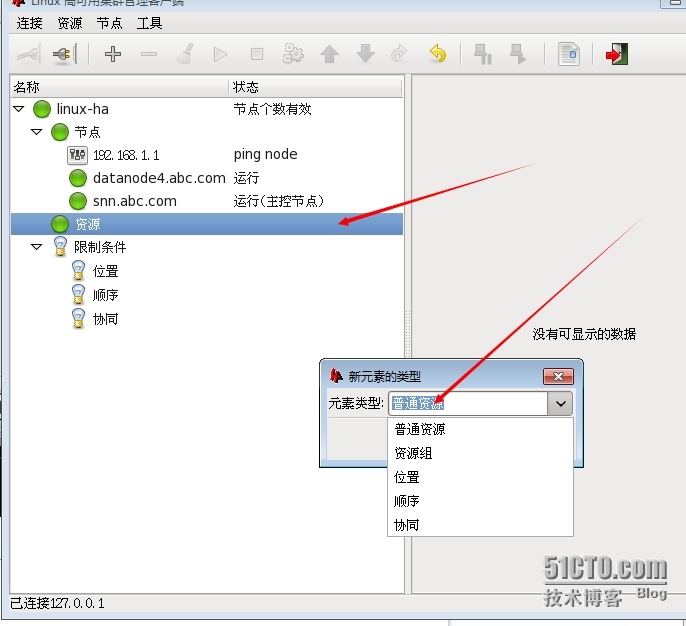Screen dimensions: 686x626
Task: Click the 节点个数有效 status text
Action: [272, 109]
